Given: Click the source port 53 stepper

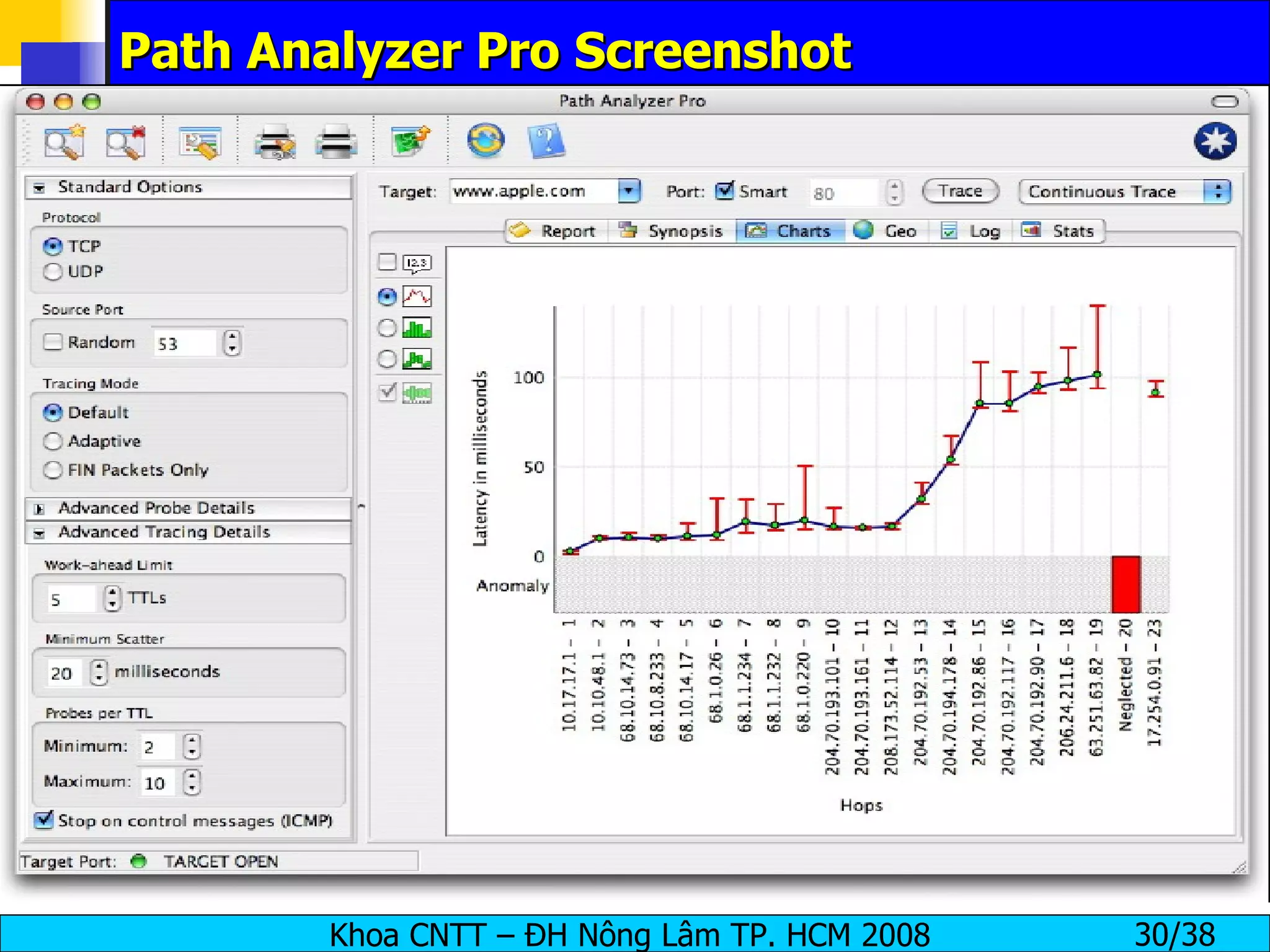Looking at the screenshot, I should pyautogui.click(x=232, y=342).
